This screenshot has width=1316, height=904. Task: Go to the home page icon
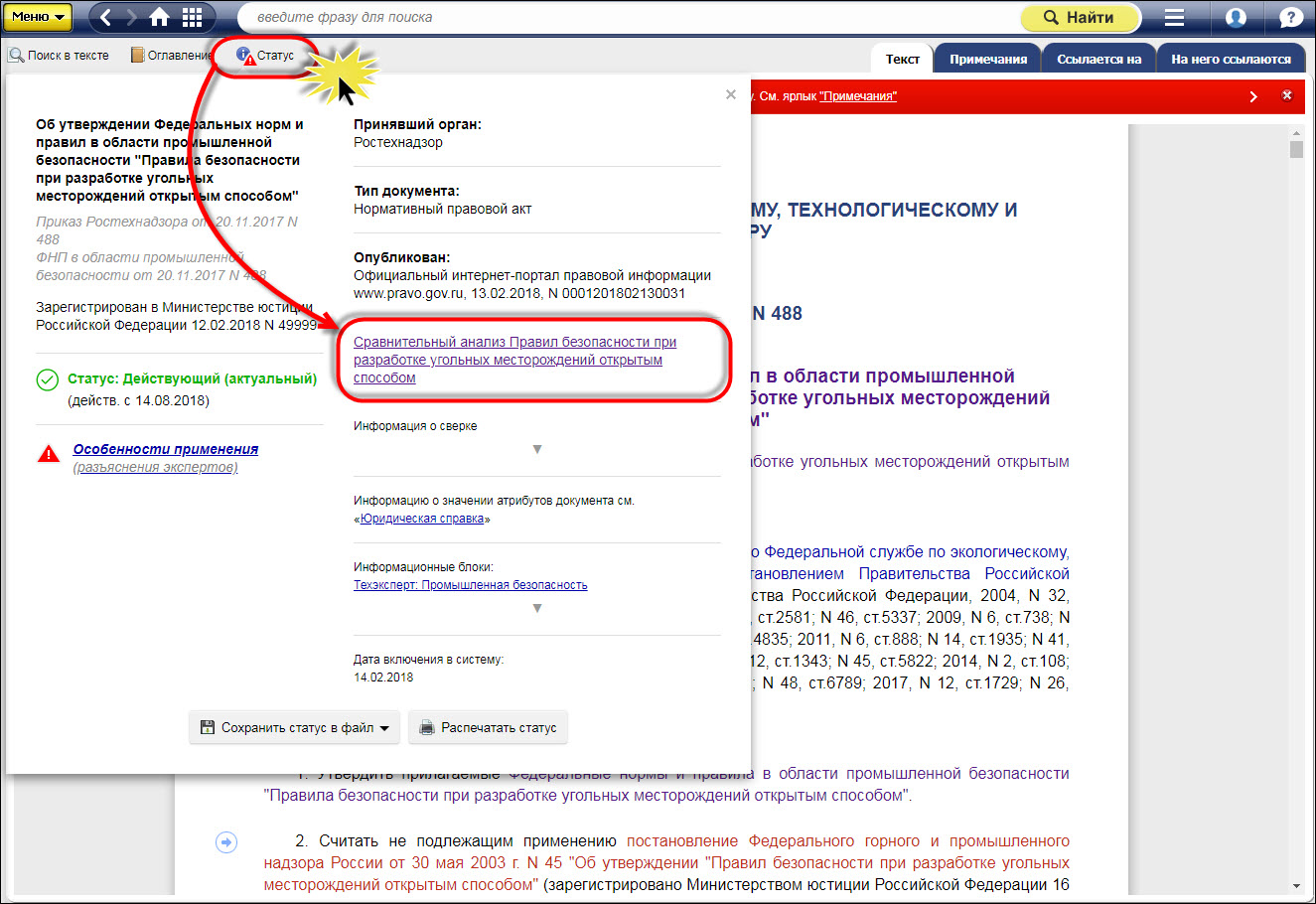pyautogui.click(x=159, y=17)
